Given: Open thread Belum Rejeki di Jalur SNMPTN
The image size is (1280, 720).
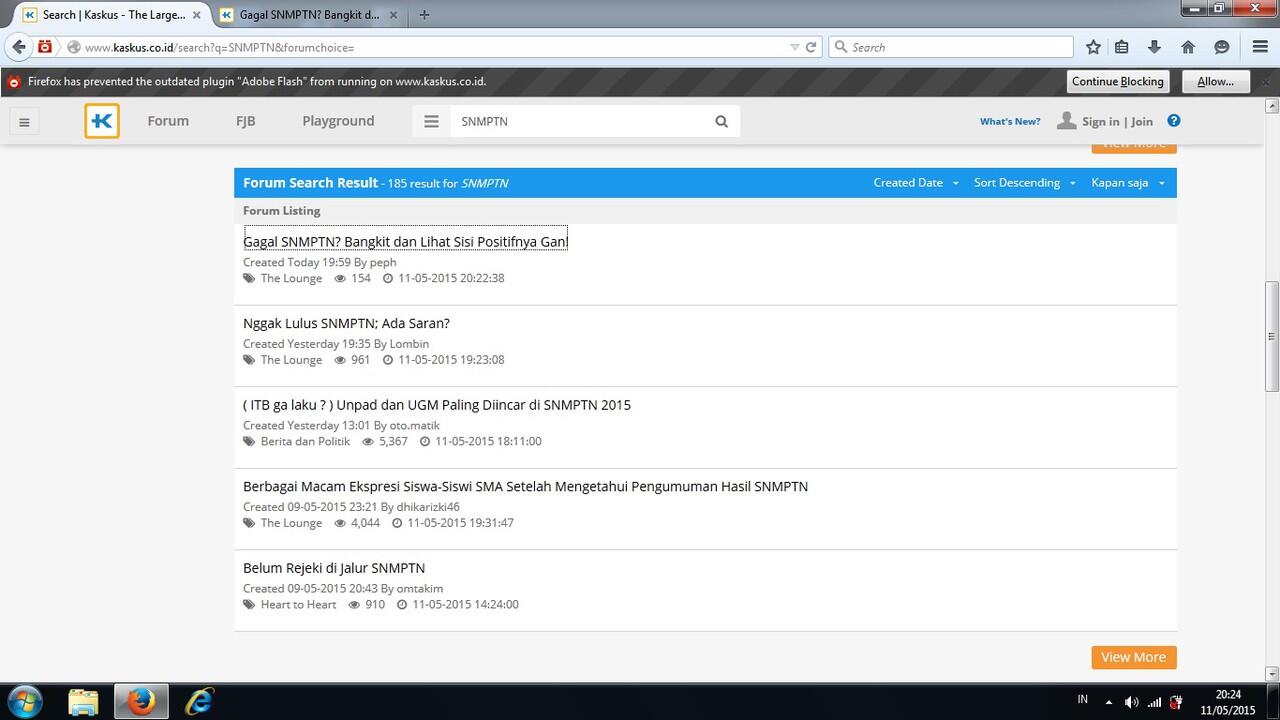Looking at the screenshot, I should point(334,568).
